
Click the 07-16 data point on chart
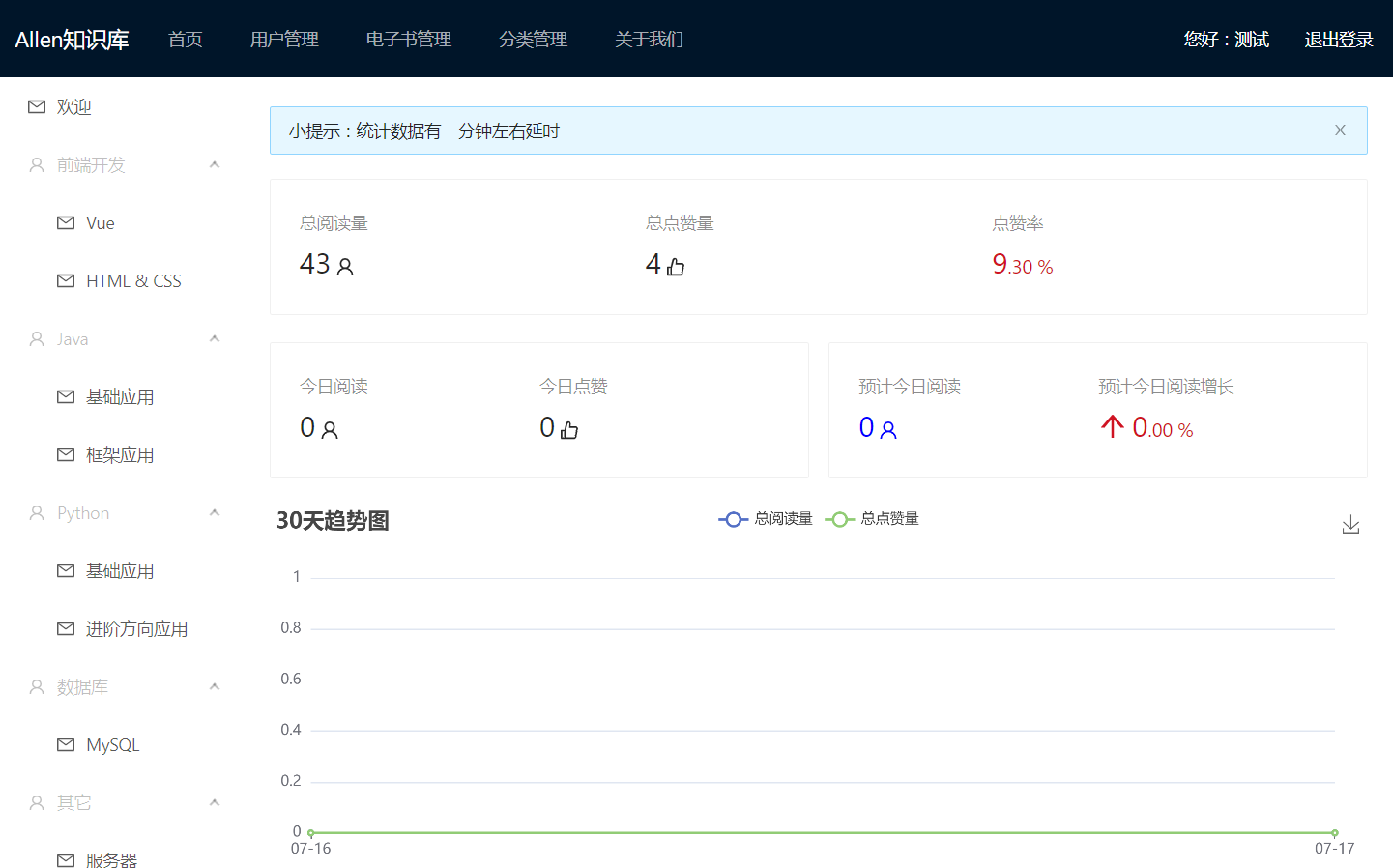pos(311,833)
